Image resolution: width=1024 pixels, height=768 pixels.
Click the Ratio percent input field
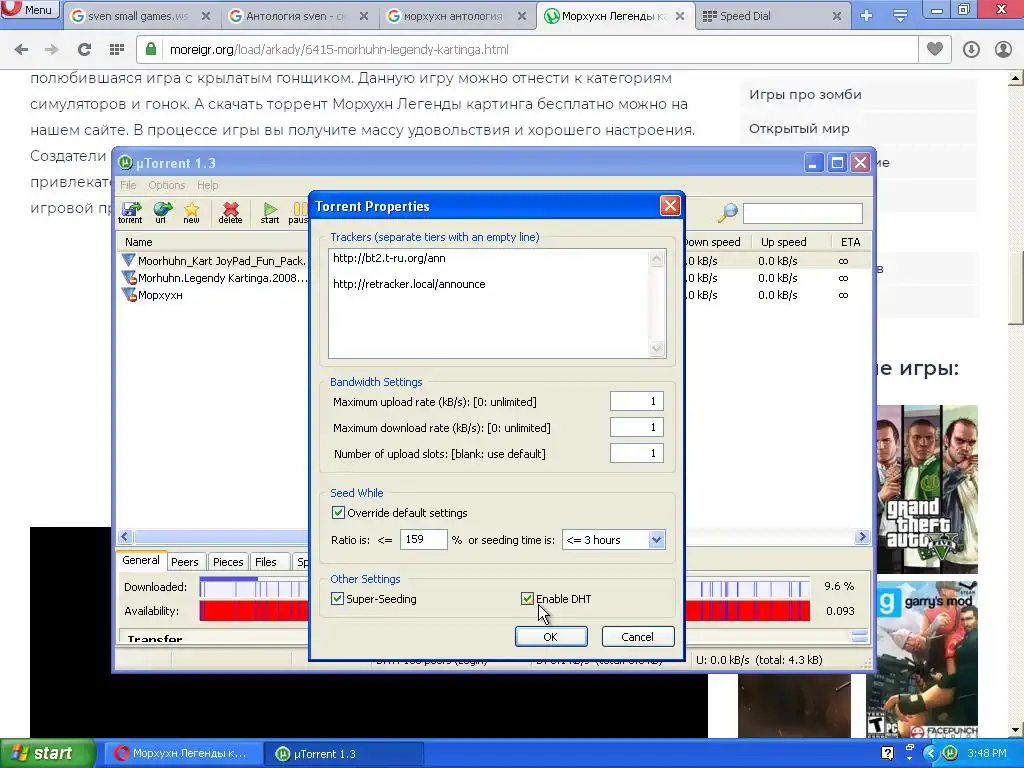tap(423, 539)
